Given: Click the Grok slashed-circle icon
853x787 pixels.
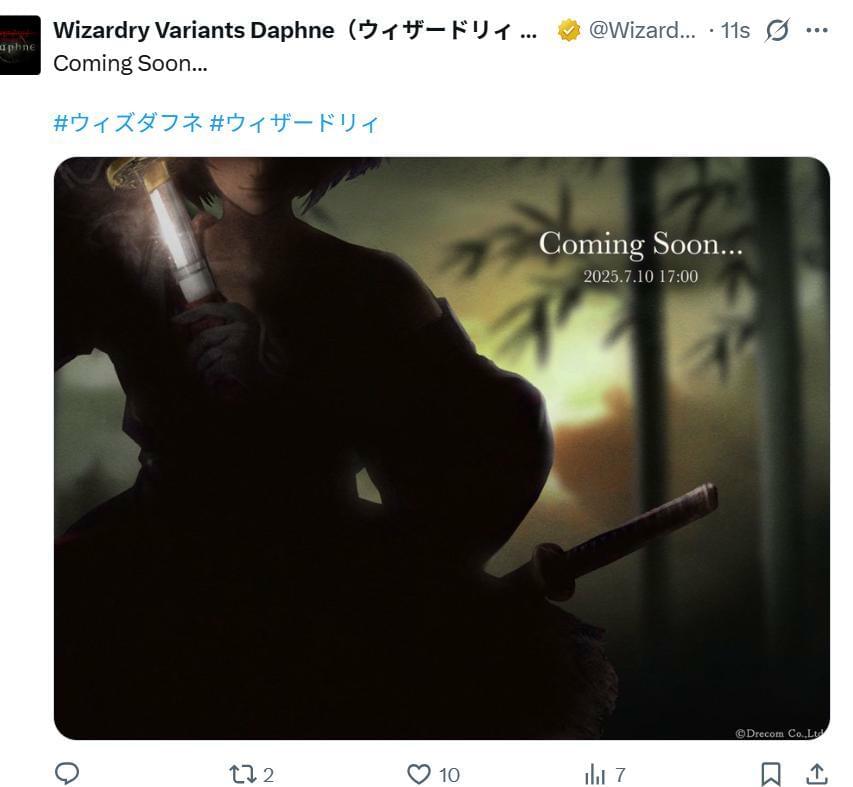Looking at the screenshot, I should pyautogui.click(x=777, y=30).
